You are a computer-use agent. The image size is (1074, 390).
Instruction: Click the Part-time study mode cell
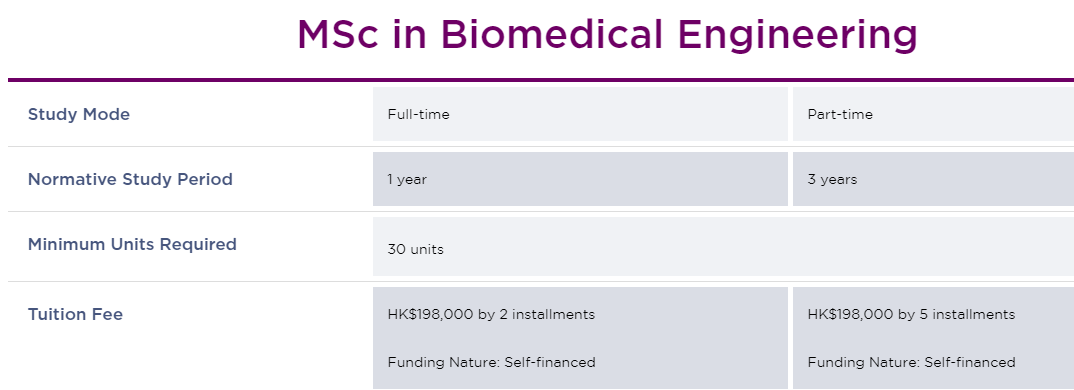click(933, 114)
